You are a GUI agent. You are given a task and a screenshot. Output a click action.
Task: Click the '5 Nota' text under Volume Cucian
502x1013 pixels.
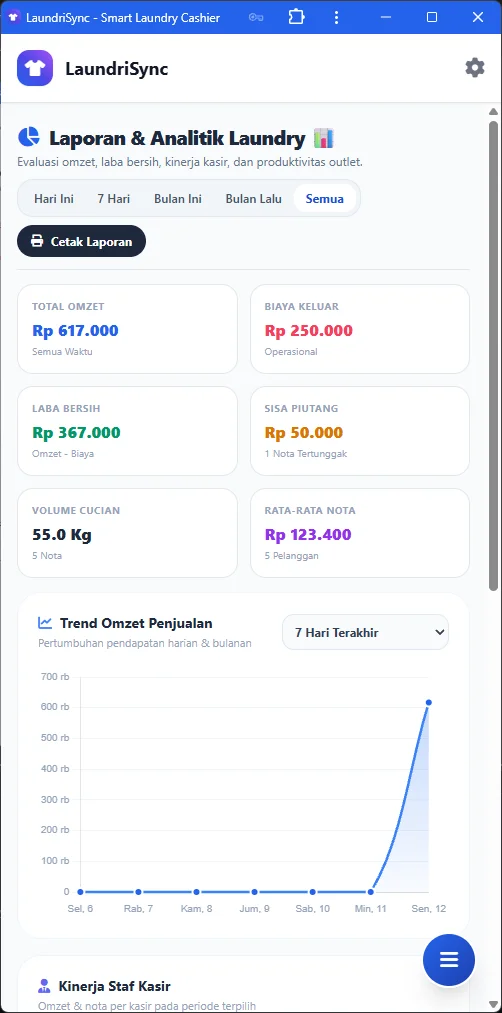(47, 556)
